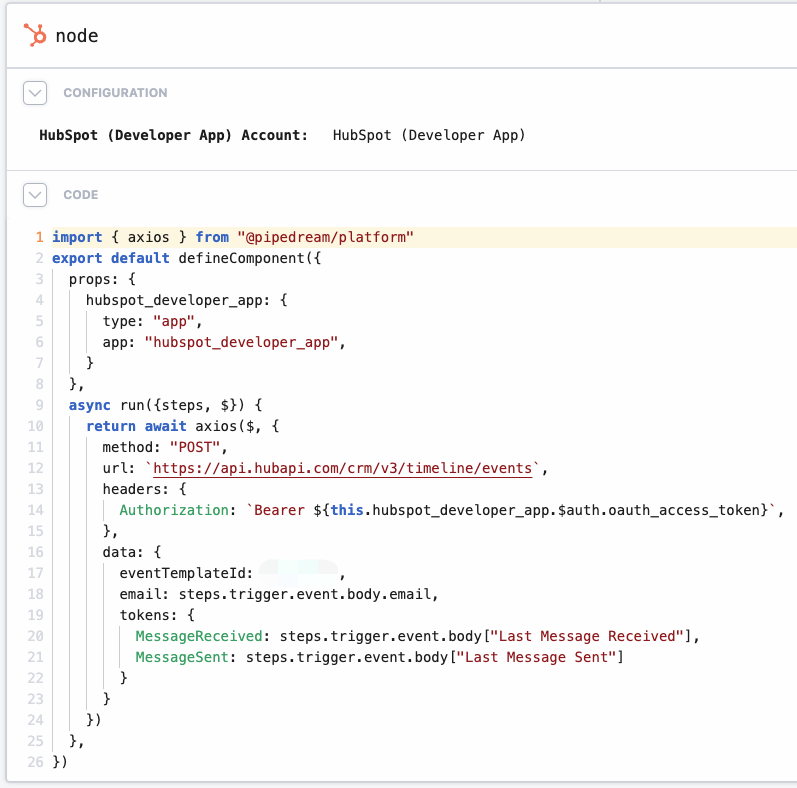Viewport: 797px width, 788px height.
Task: Click the "hubspot_developer_app" app string on line 6
Action: tap(241, 342)
